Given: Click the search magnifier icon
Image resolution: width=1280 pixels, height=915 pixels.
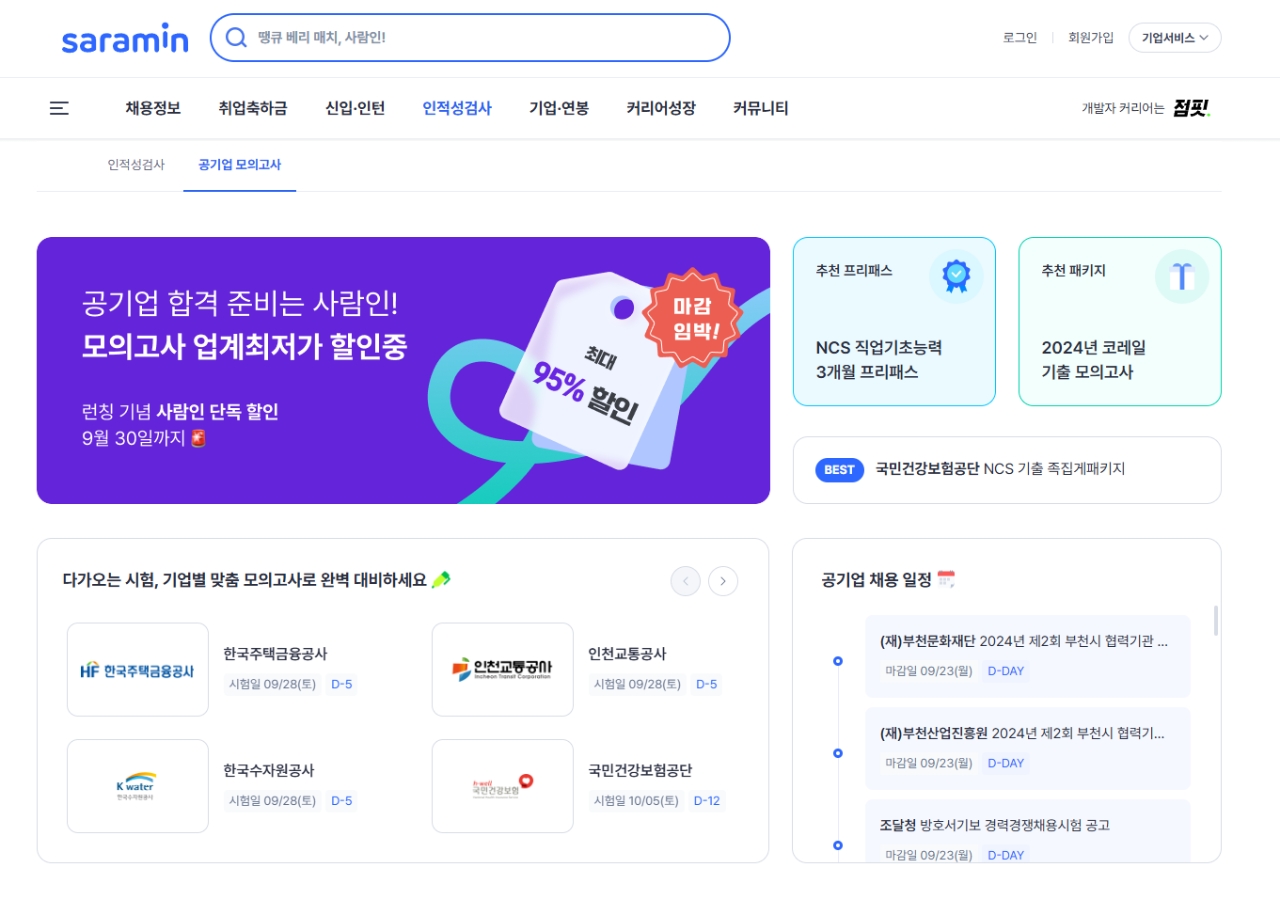Looking at the screenshot, I should [x=236, y=38].
